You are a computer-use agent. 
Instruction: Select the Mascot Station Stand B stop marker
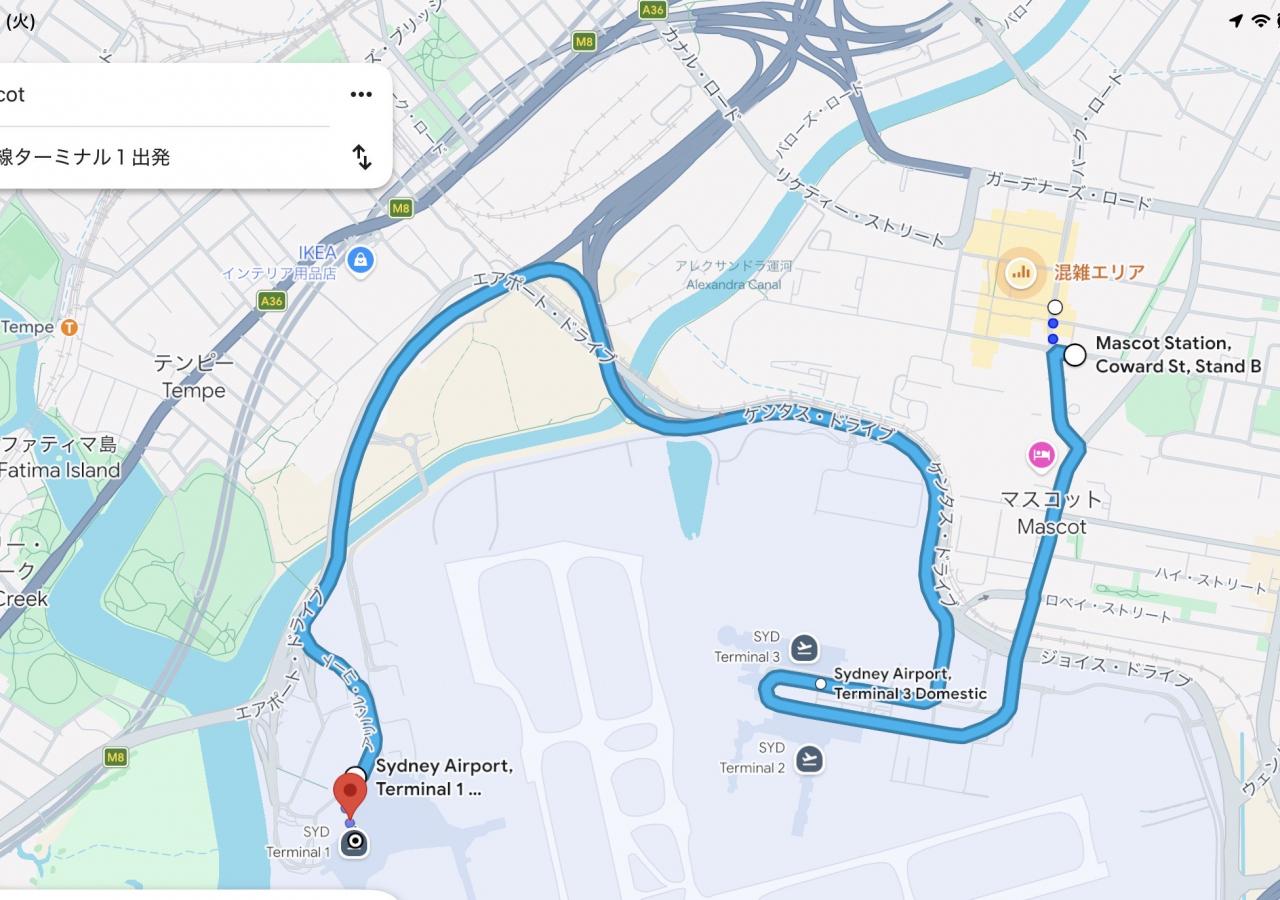(x=1075, y=355)
